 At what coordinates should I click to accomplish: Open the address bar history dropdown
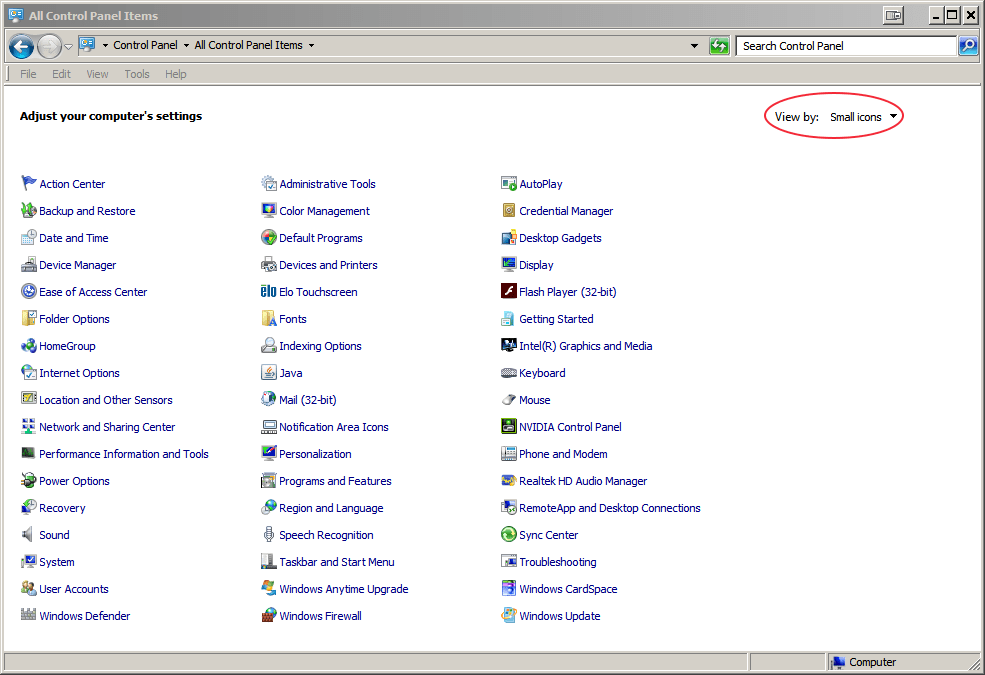[x=694, y=45]
